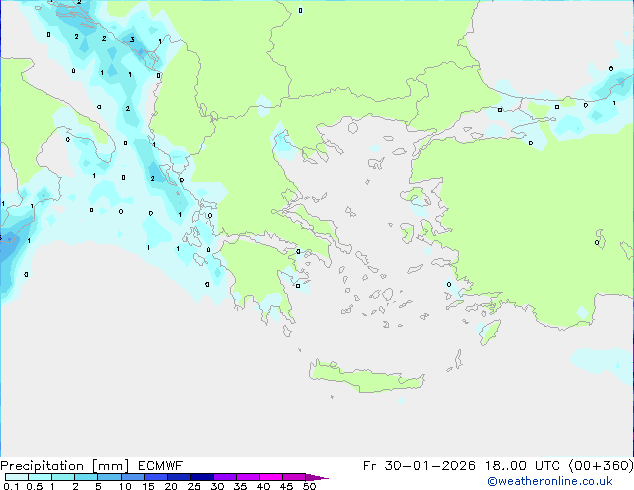
Task: Click the legend scale label '0.5'
Action: [34, 486]
